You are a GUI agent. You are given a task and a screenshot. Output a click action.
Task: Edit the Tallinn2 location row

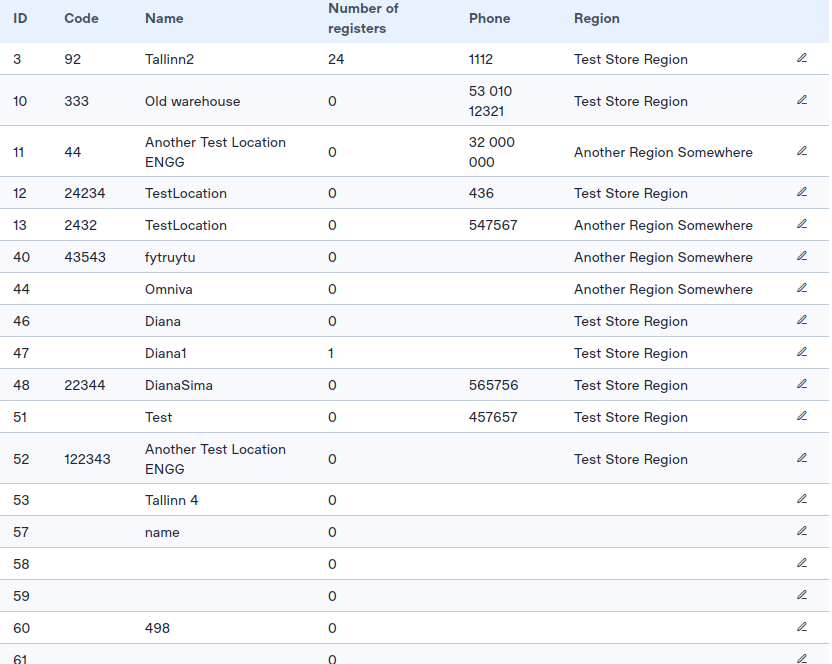801,59
